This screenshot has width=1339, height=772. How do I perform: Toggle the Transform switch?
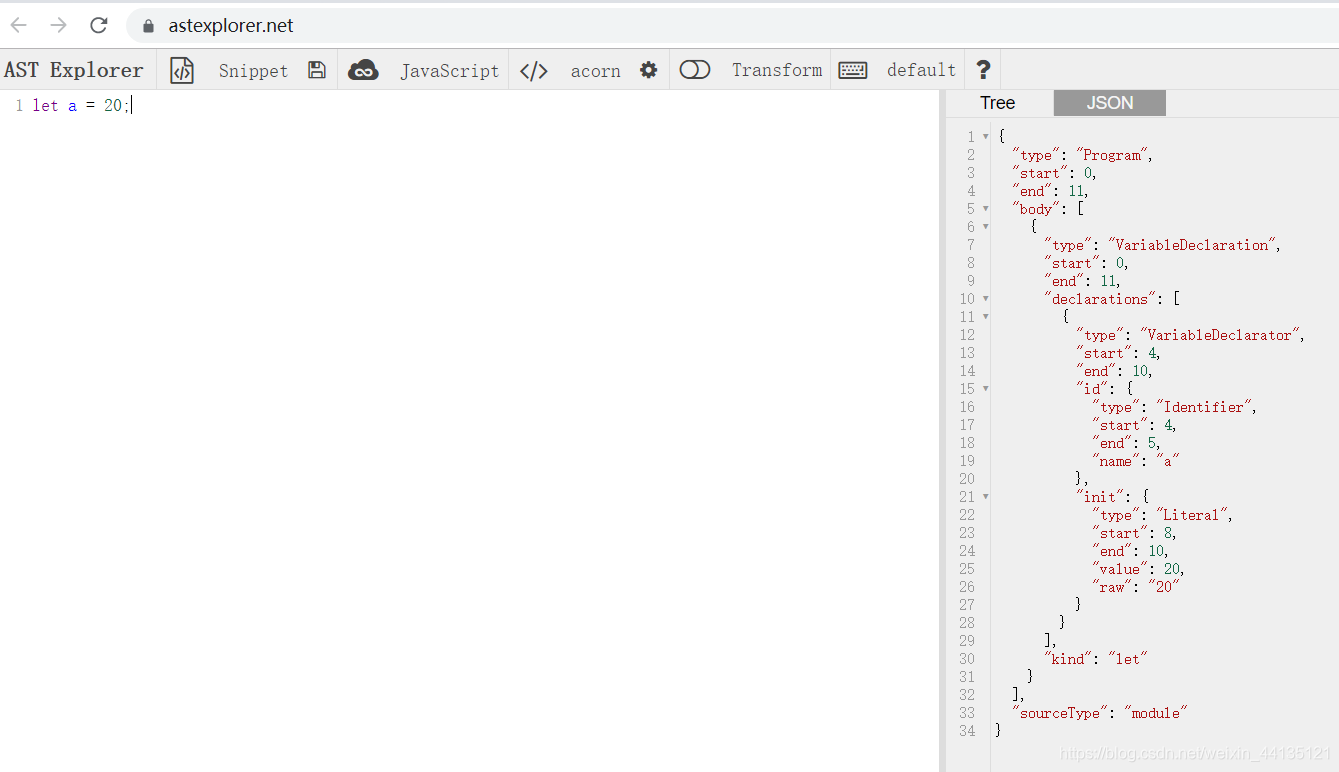click(x=695, y=70)
